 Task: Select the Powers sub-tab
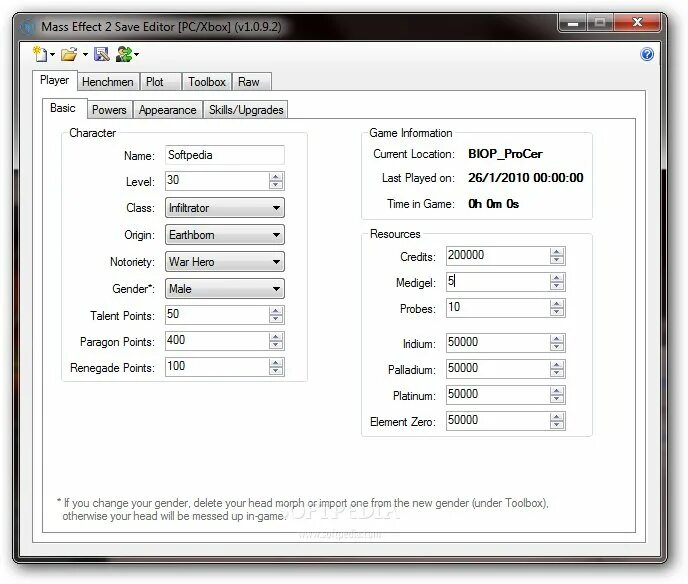[109, 110]
